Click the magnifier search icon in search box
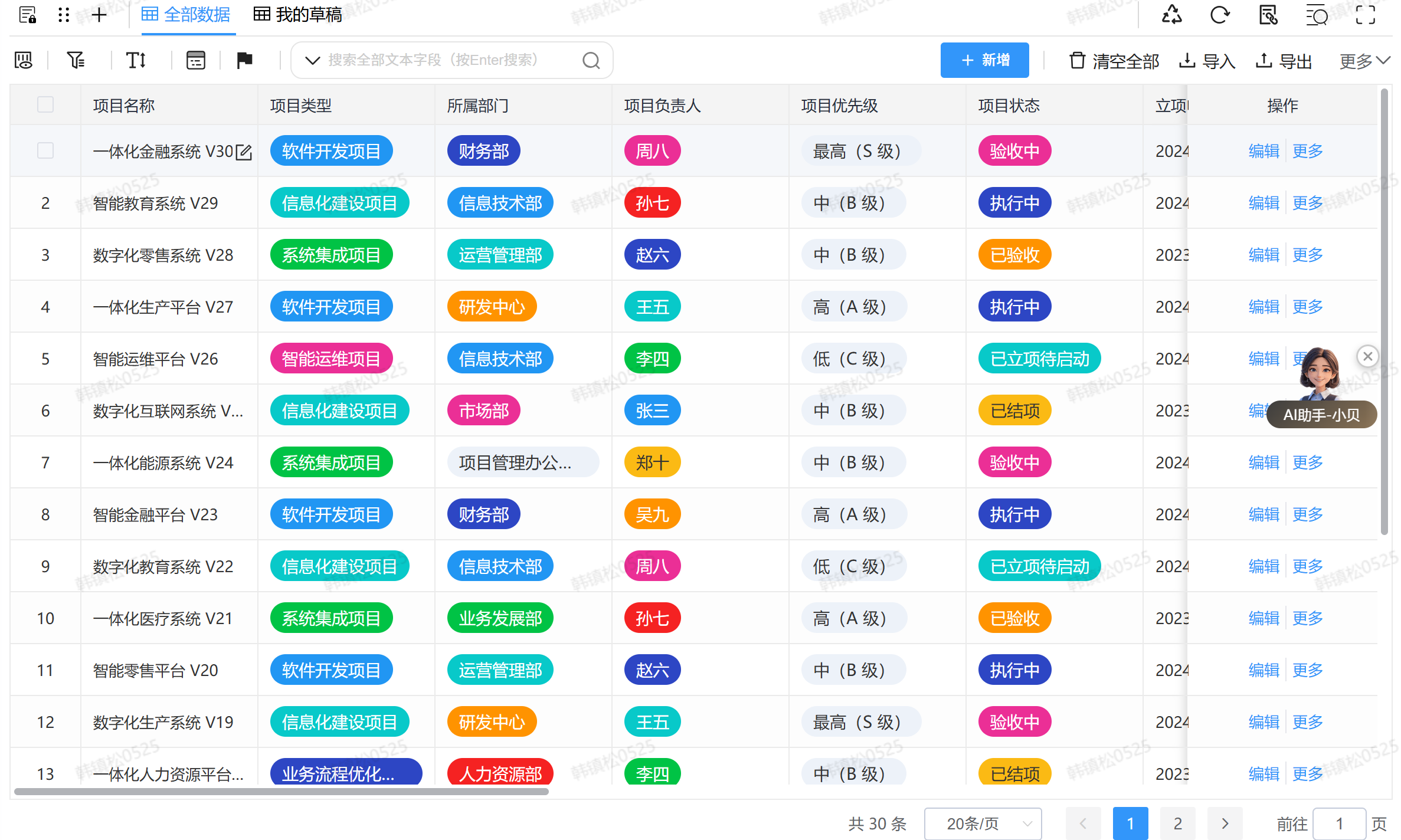This screenshot has height=840, width=1401. coord(591,60)
